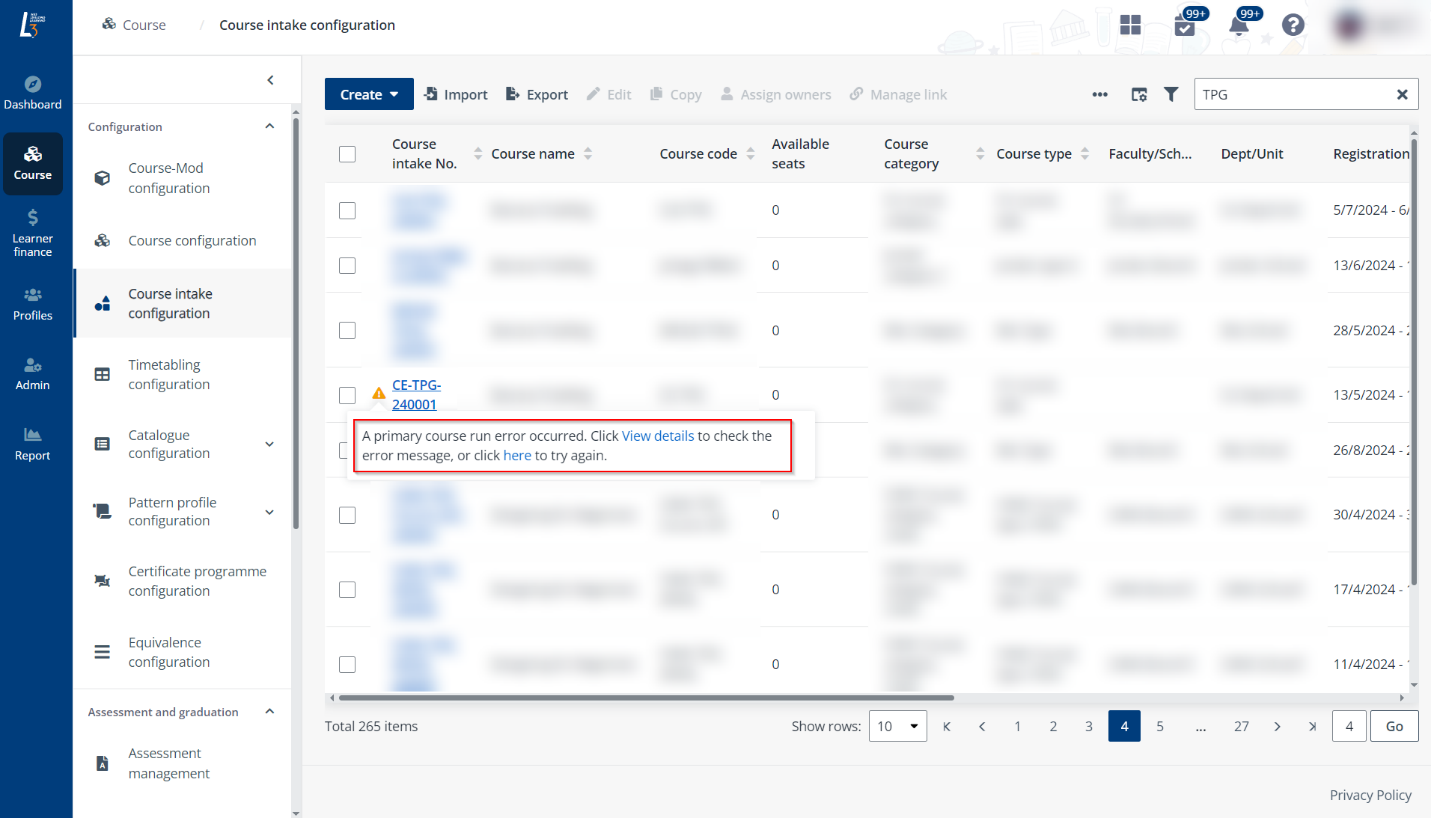Click the filter funnel icon
This screenshot has height=818, width=1431.
(x=1170, y=94)
